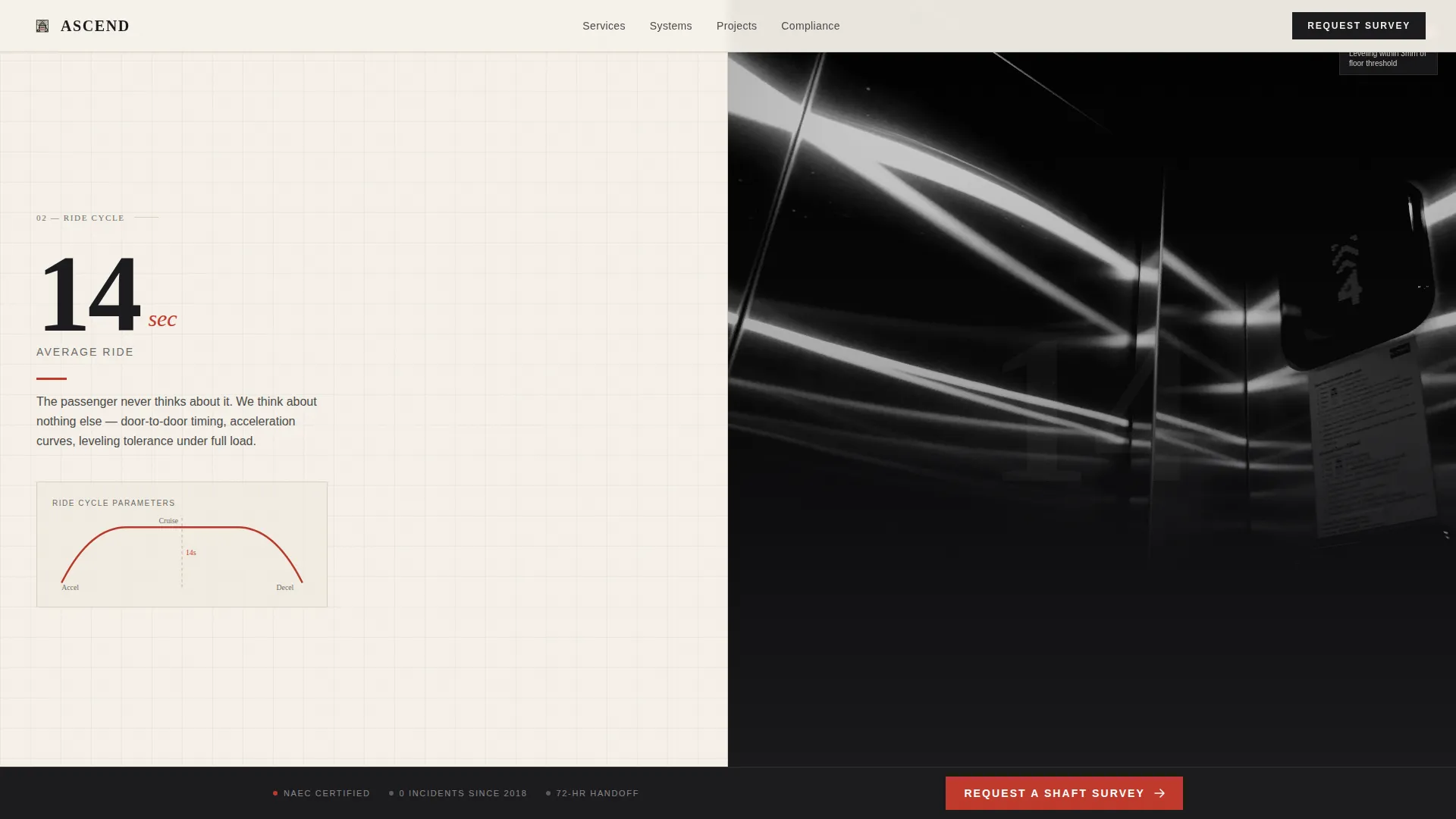The image size is (1456, 819).
Task: Click the passenger description paragraph
Action: pyautogui.click(x=177, y=421)
